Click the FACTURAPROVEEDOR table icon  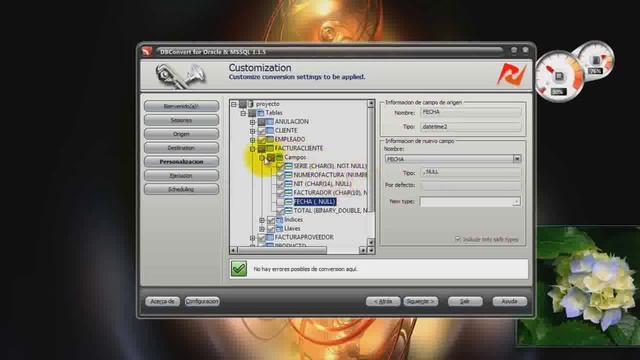(x=270, y=237)
